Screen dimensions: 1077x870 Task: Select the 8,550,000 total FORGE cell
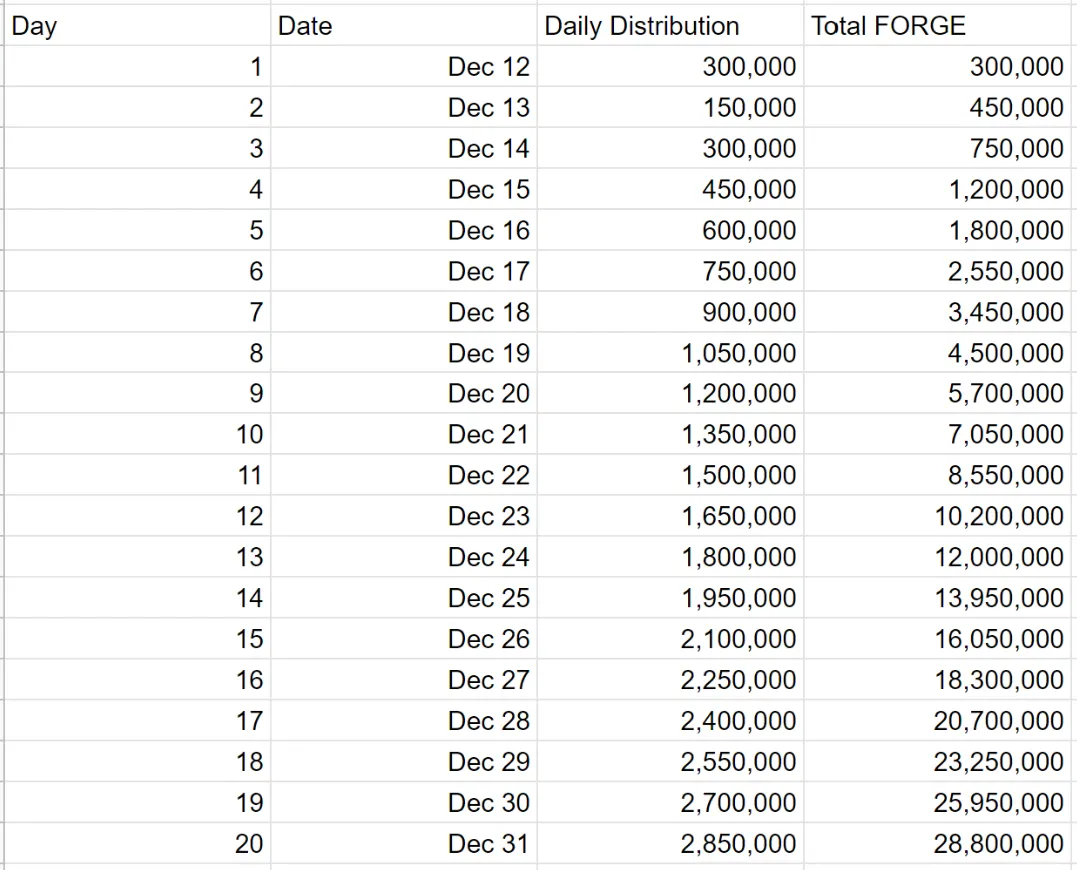tap(938, 475)
